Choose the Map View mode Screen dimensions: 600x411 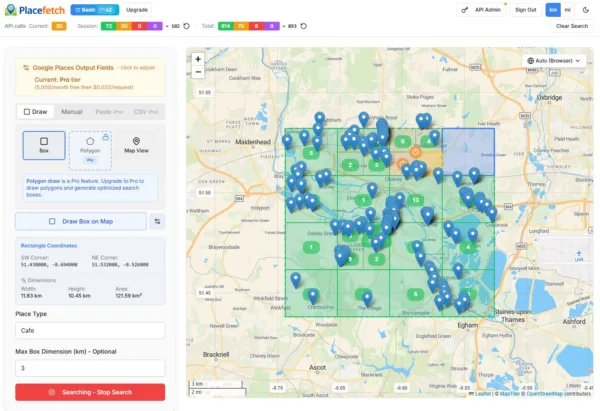pos(136,146)
